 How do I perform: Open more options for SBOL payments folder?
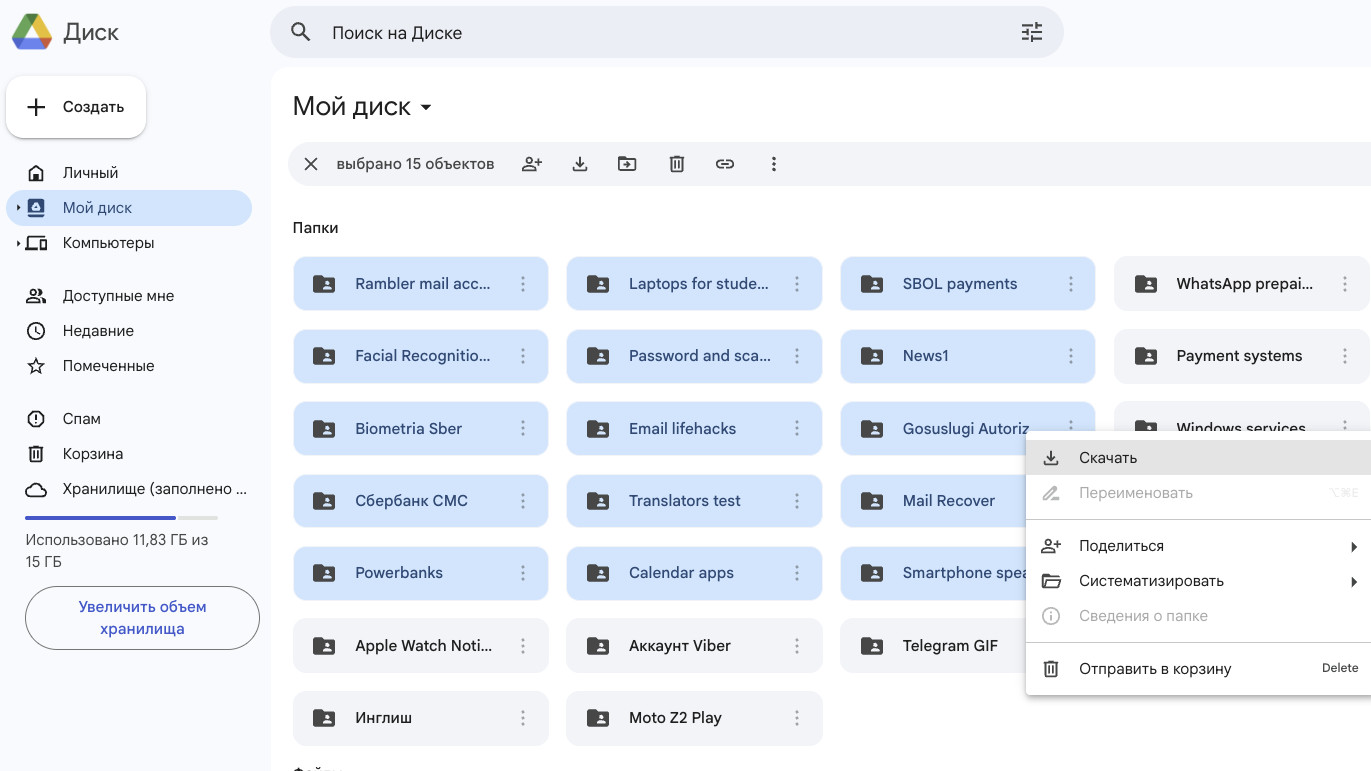coord(1071,284)
